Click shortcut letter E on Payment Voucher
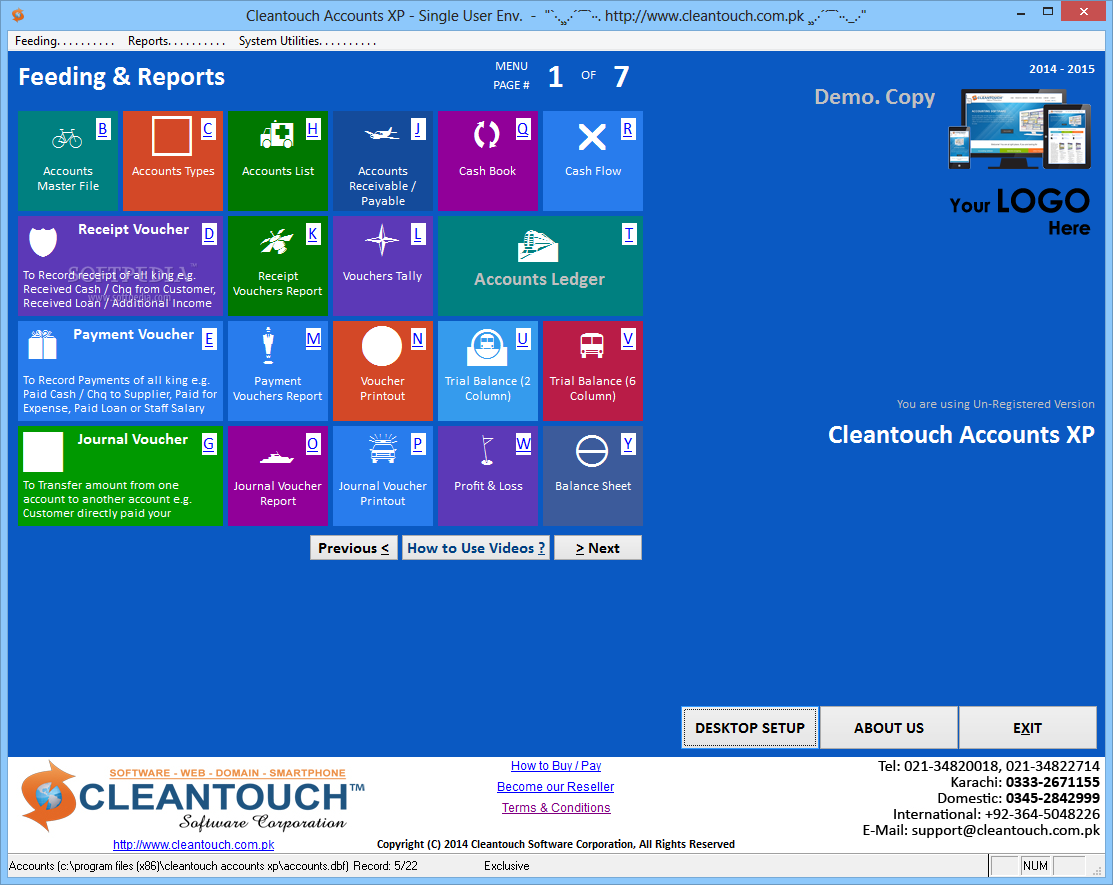 pos(208,339)
